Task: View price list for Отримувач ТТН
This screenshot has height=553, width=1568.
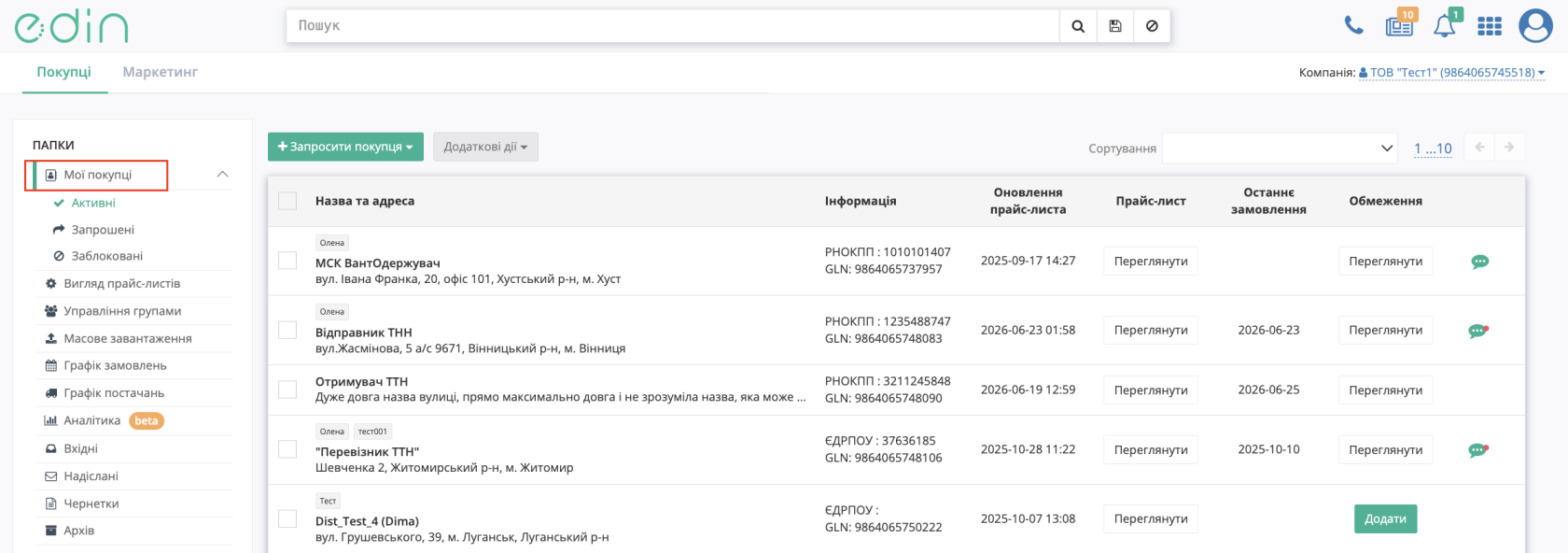Action: tap(1151, 390)
